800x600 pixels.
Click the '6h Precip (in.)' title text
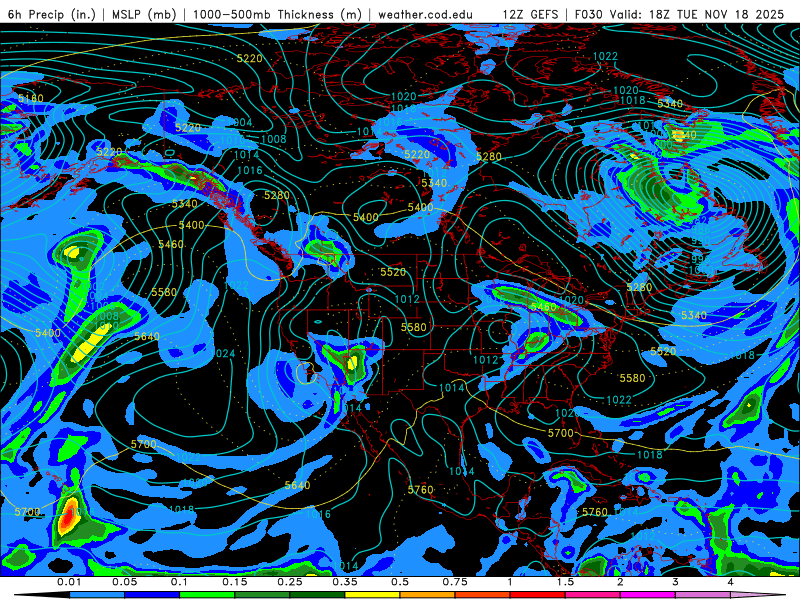52,14
